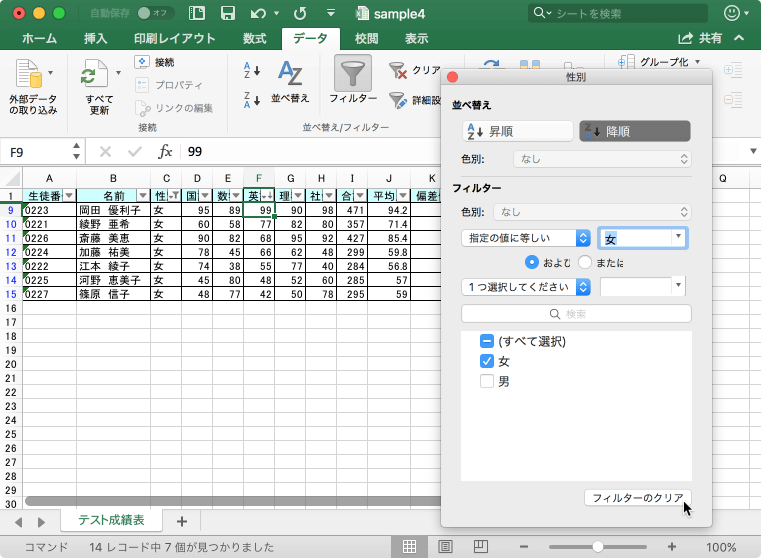Open sort color 色別 dropdown
Screen dimensions: 761x558
602,159
